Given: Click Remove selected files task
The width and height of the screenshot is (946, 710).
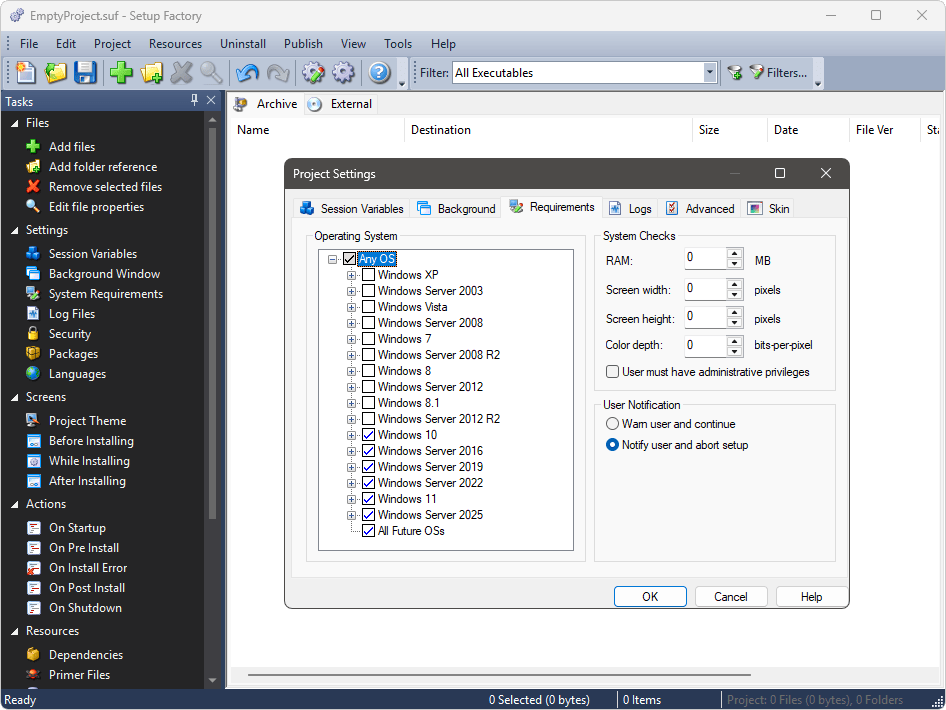Looking at the screenshot, I should [x=105, y=186].
